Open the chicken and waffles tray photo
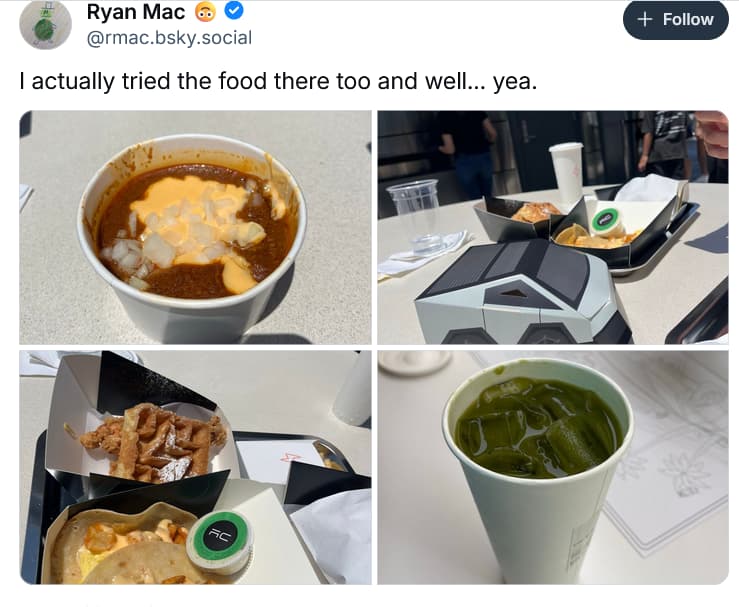 click(195, 467)
